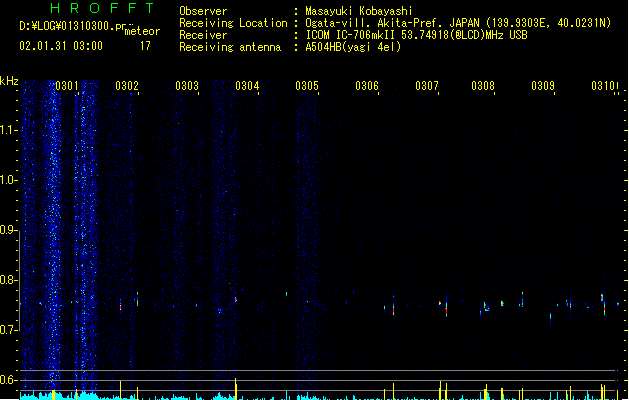Click the 0.6 kHz axis label
This screenshot has width=629, height=400.
[x=8, y=380]
